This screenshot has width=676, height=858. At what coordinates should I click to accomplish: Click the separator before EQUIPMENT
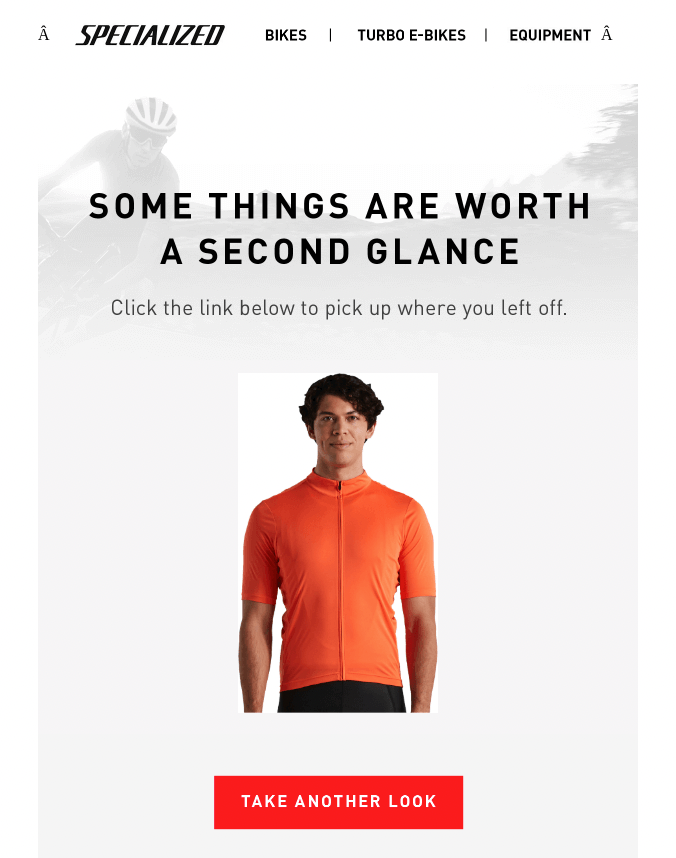tap(486, 36)
